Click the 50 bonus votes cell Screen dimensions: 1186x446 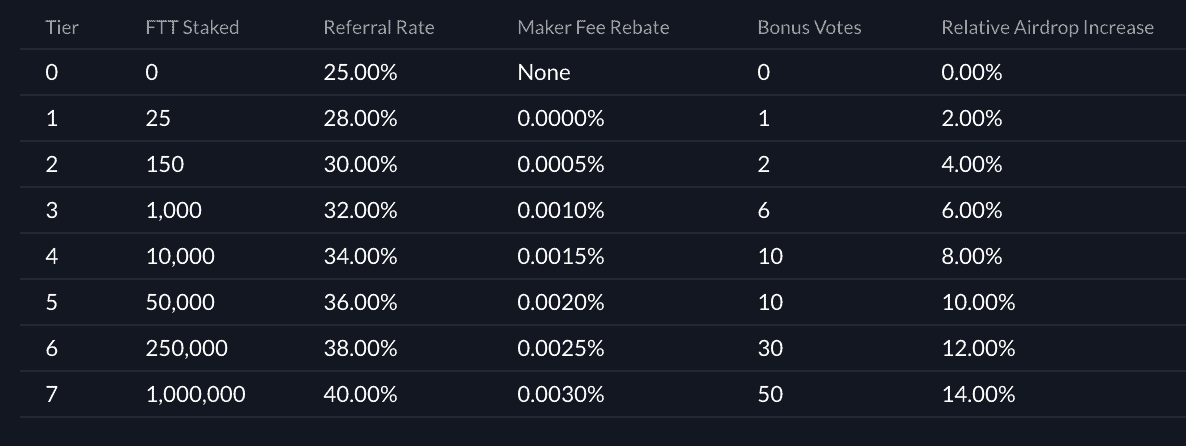(770, 394)
